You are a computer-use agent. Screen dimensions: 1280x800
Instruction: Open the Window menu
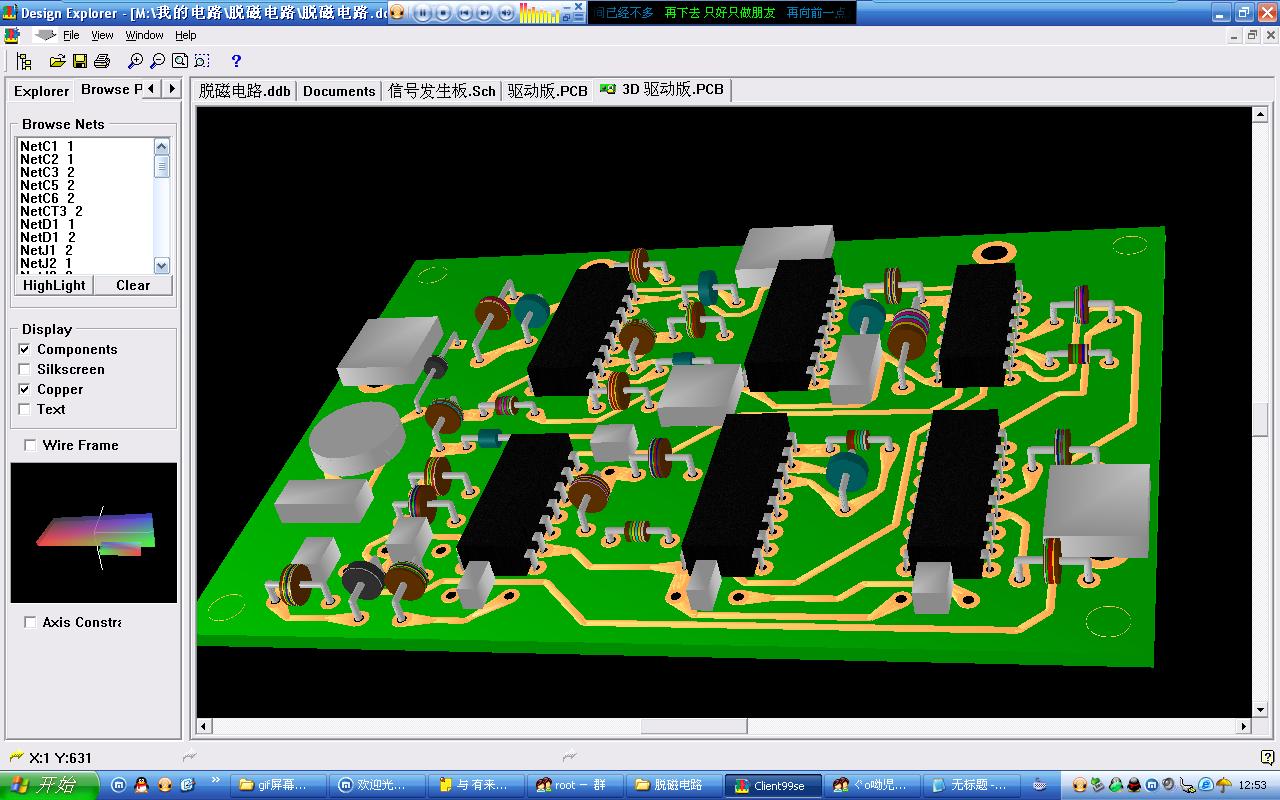[144, 35]
